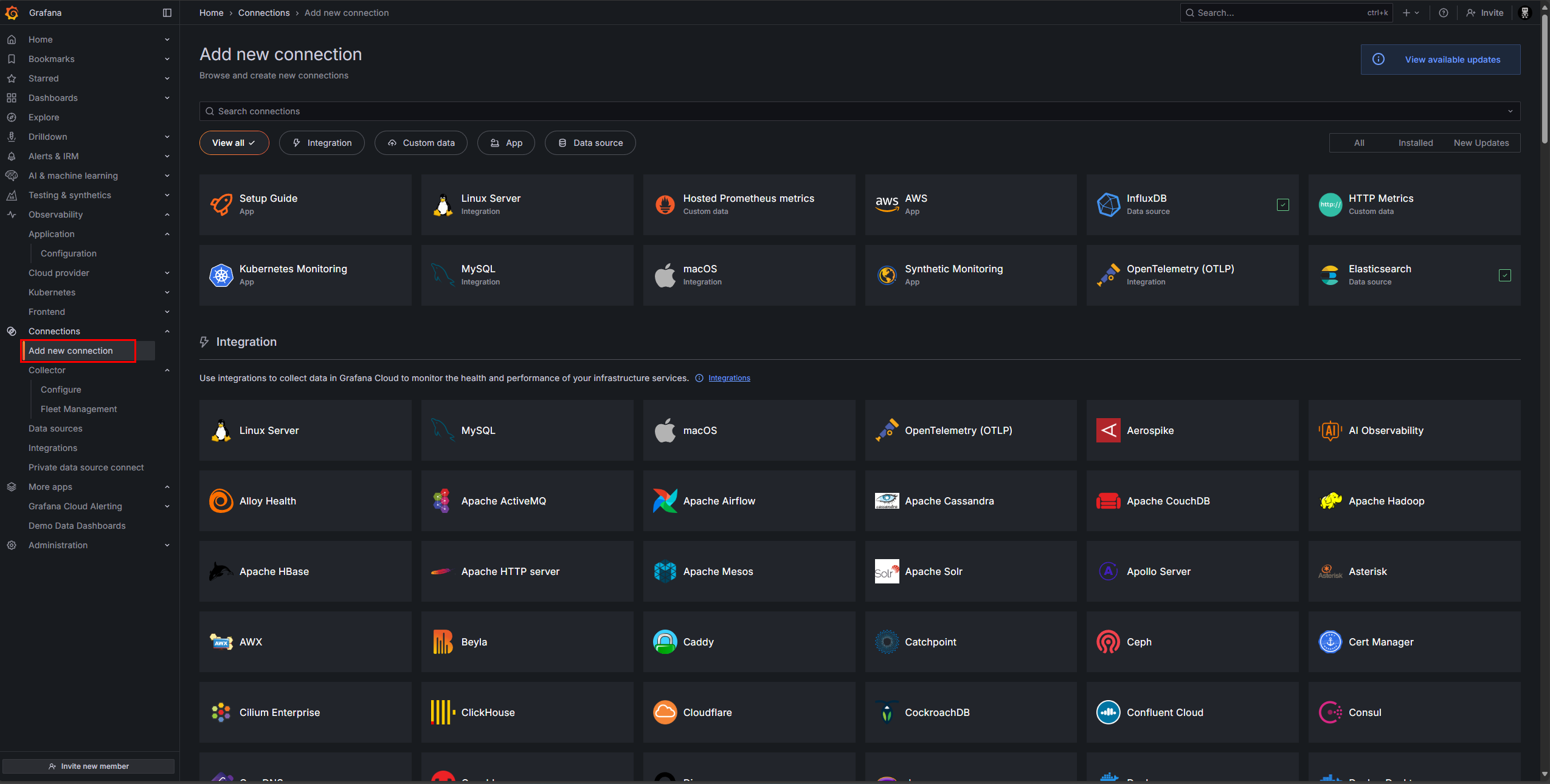Click the Dashboards grid icon
Image resolution: width=1550 pixels, height=784 pixels.
[x=12, y=98]
